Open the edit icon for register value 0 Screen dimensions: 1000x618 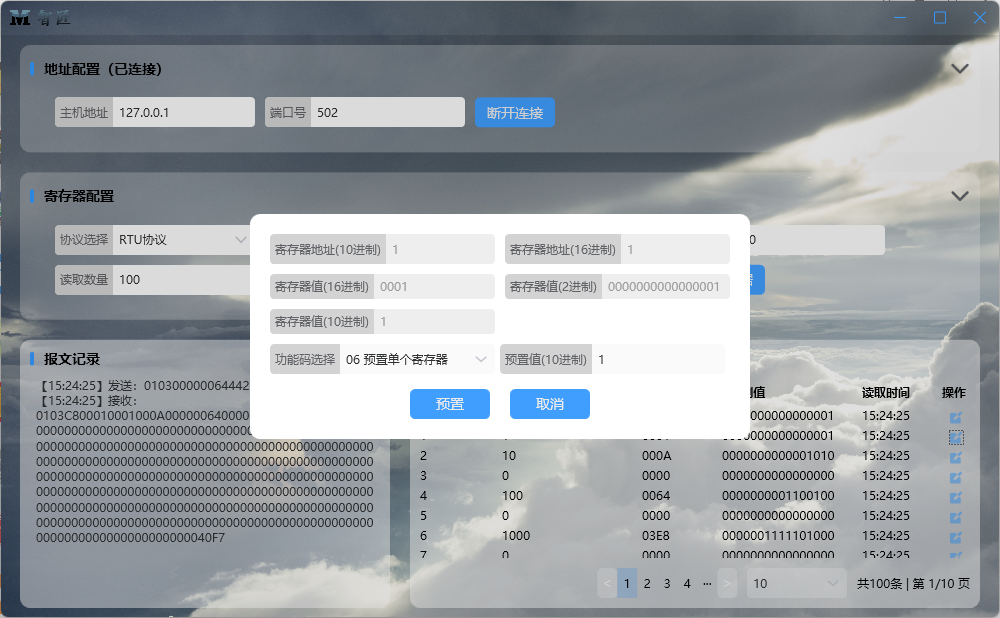click(x=954, y=477)
